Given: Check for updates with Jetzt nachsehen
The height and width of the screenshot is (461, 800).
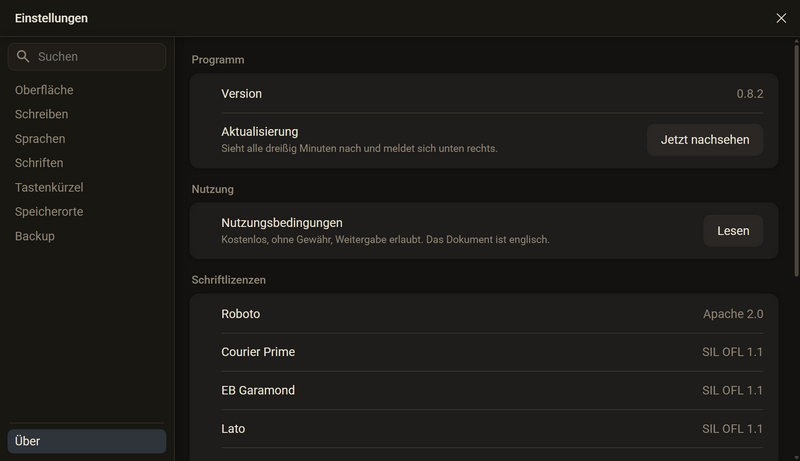Looking at the screenshot, I should [705, 140].
